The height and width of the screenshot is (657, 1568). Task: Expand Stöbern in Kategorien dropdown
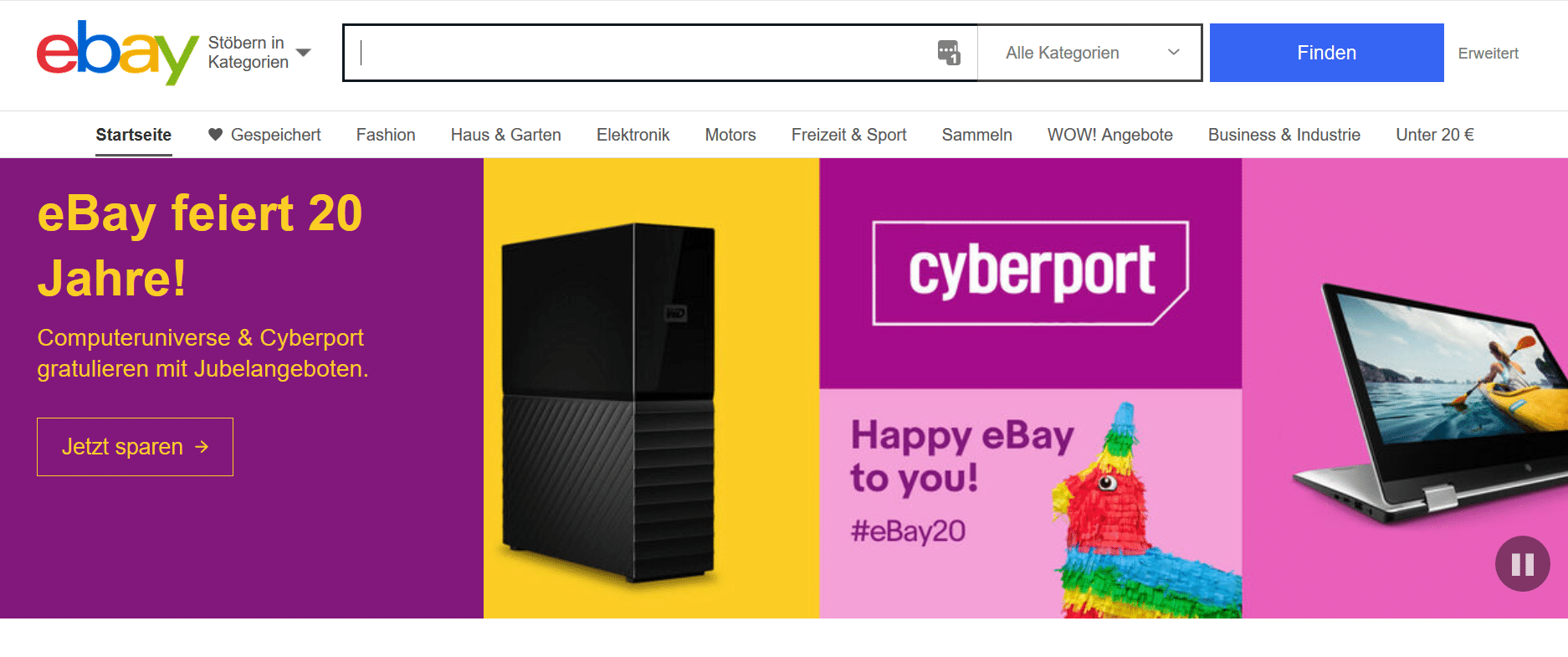click(259, 53)
